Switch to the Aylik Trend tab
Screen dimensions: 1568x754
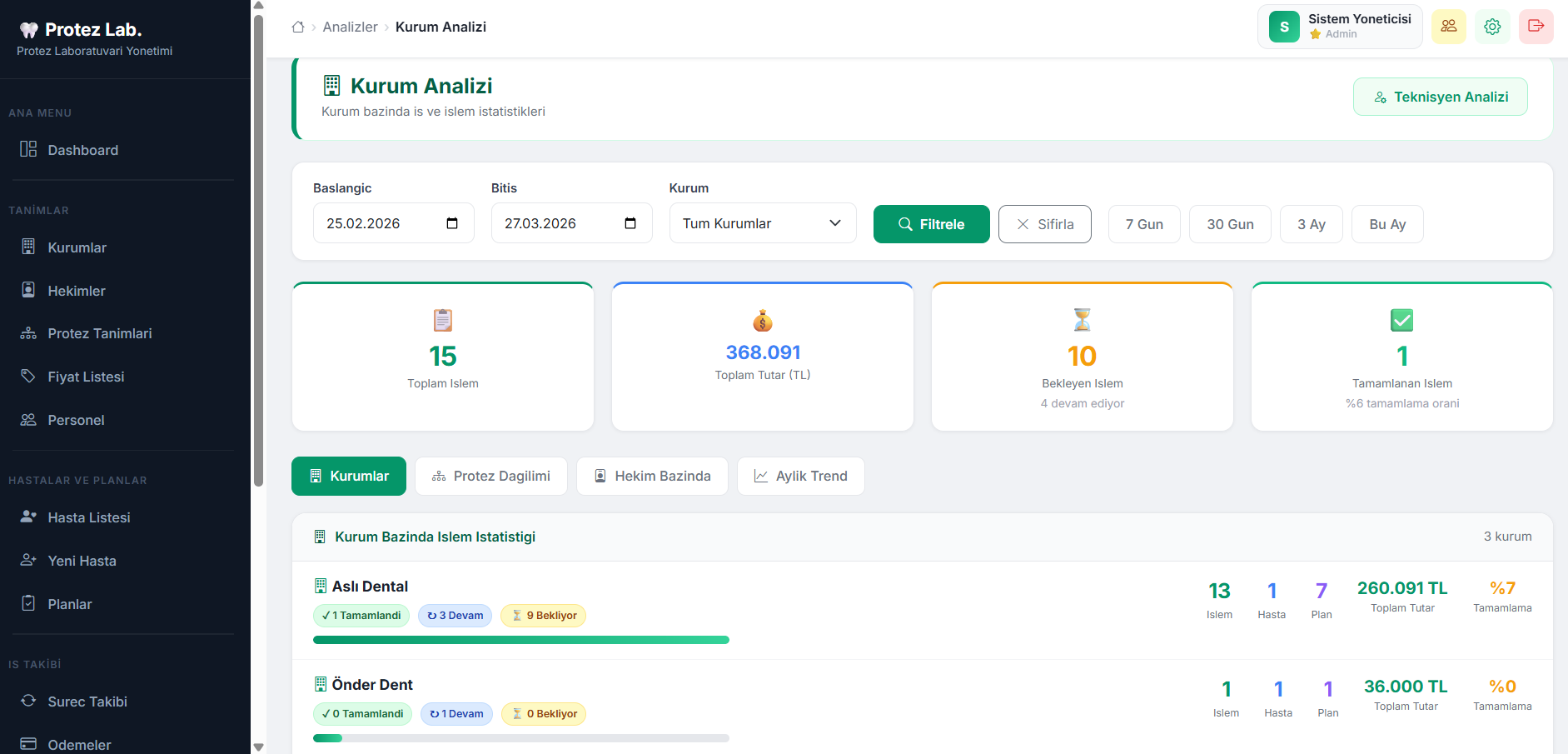tap(800, 476)
